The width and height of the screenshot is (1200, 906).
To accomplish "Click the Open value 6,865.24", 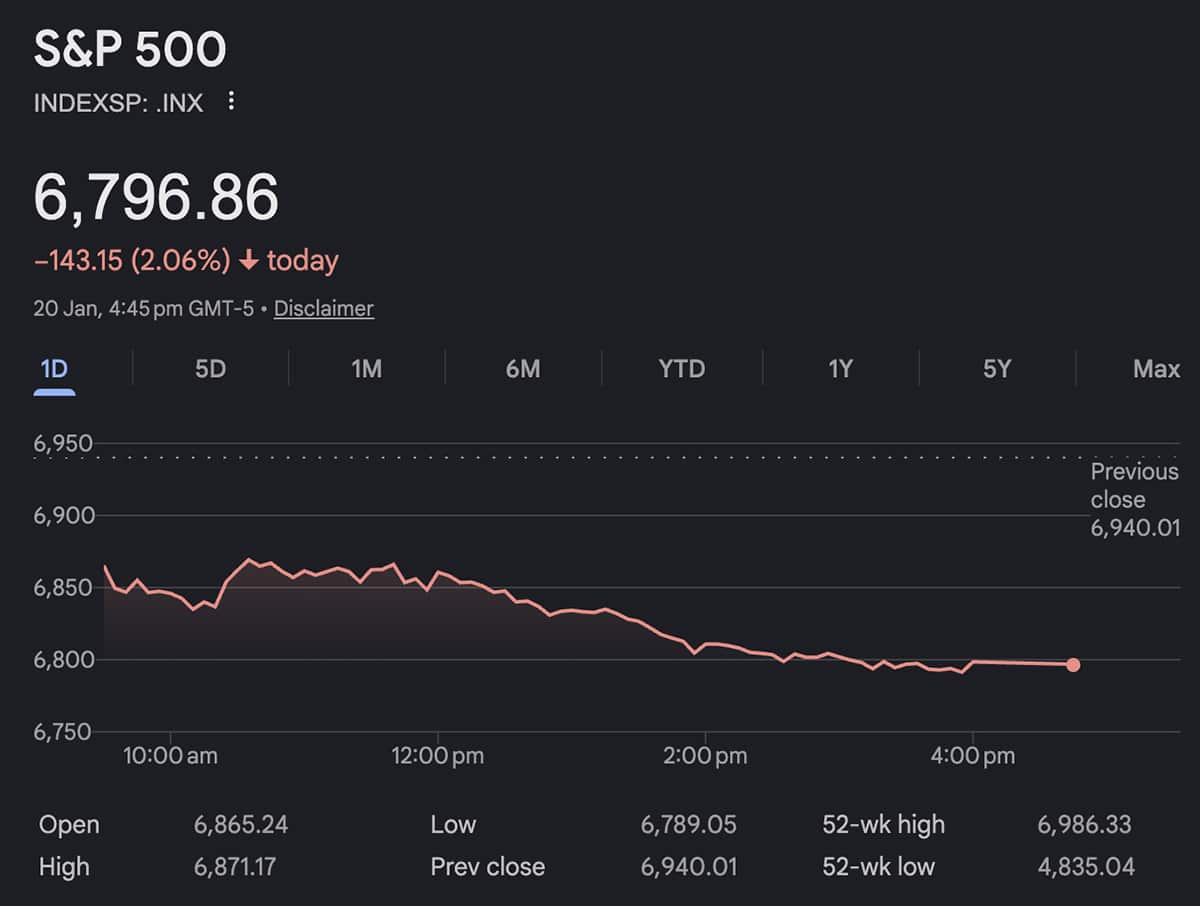I will tap(242, 824).
